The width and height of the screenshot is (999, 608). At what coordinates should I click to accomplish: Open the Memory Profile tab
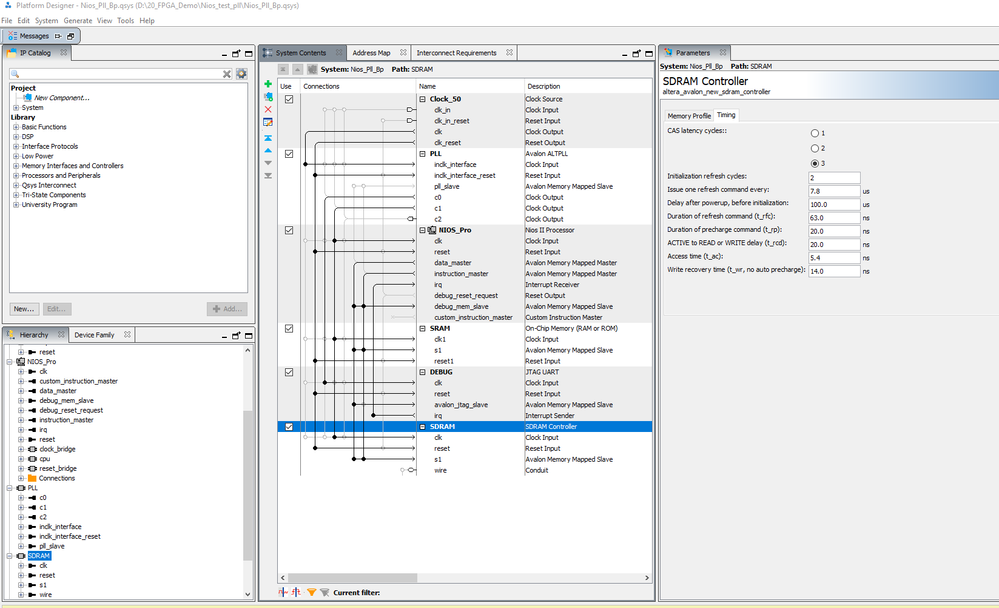click(x=689, y=115)
